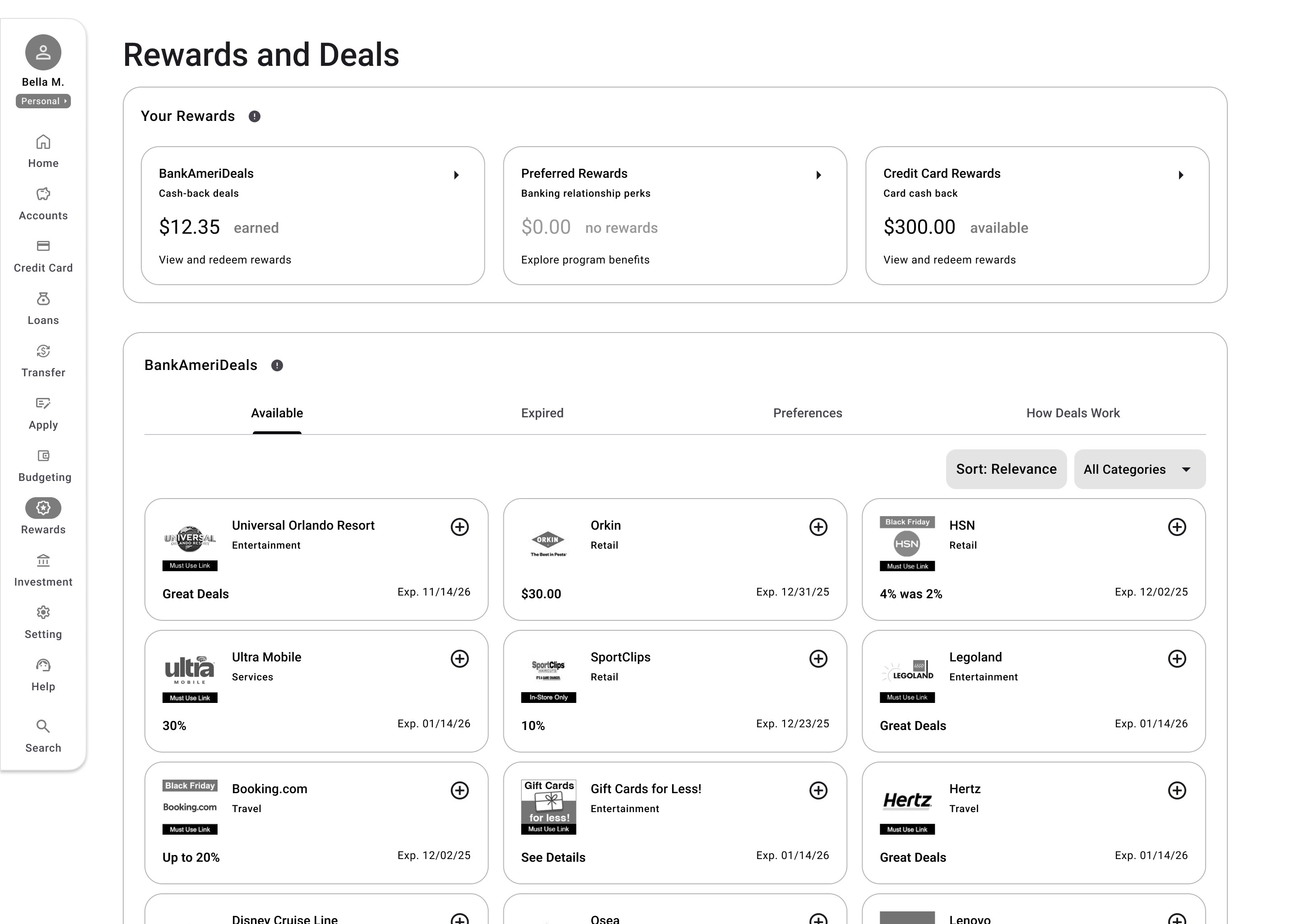Expand the Personal account type selector
Viewport: 1300px width, 924px height.
tap(43, 101)
